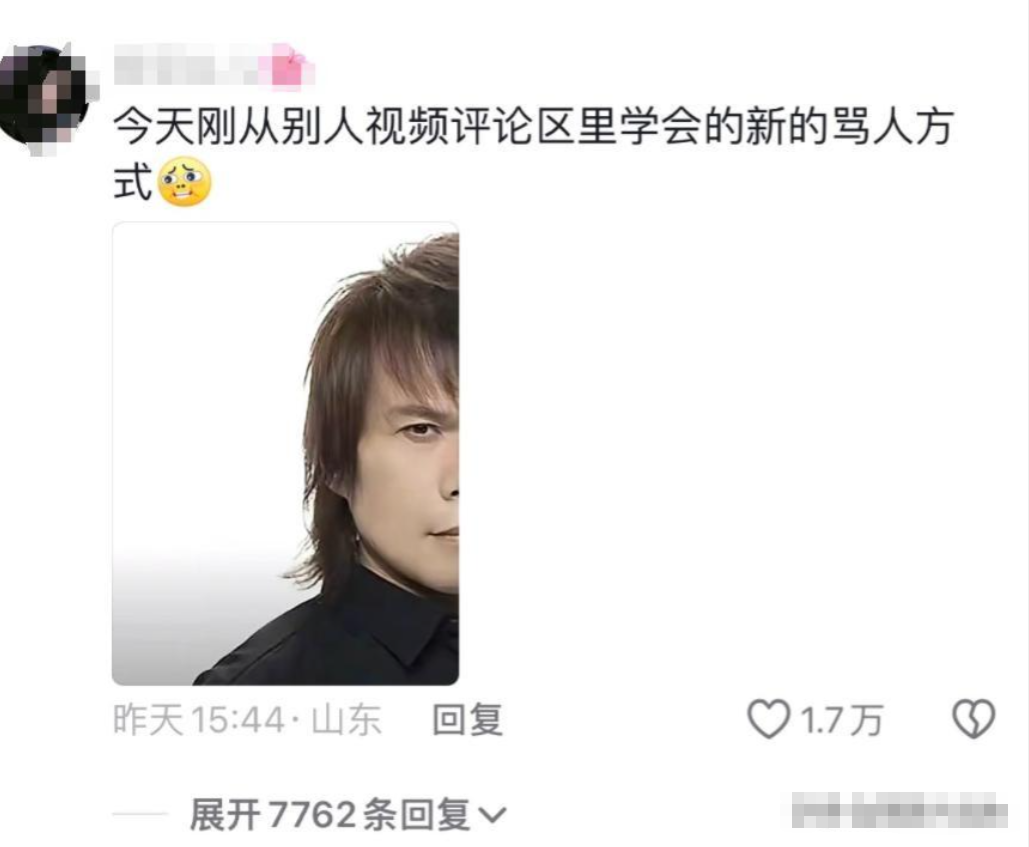The image size is (1029, 847).
Task: Open the commenter's pixelated avatar
Action: [x=45, y=98]
